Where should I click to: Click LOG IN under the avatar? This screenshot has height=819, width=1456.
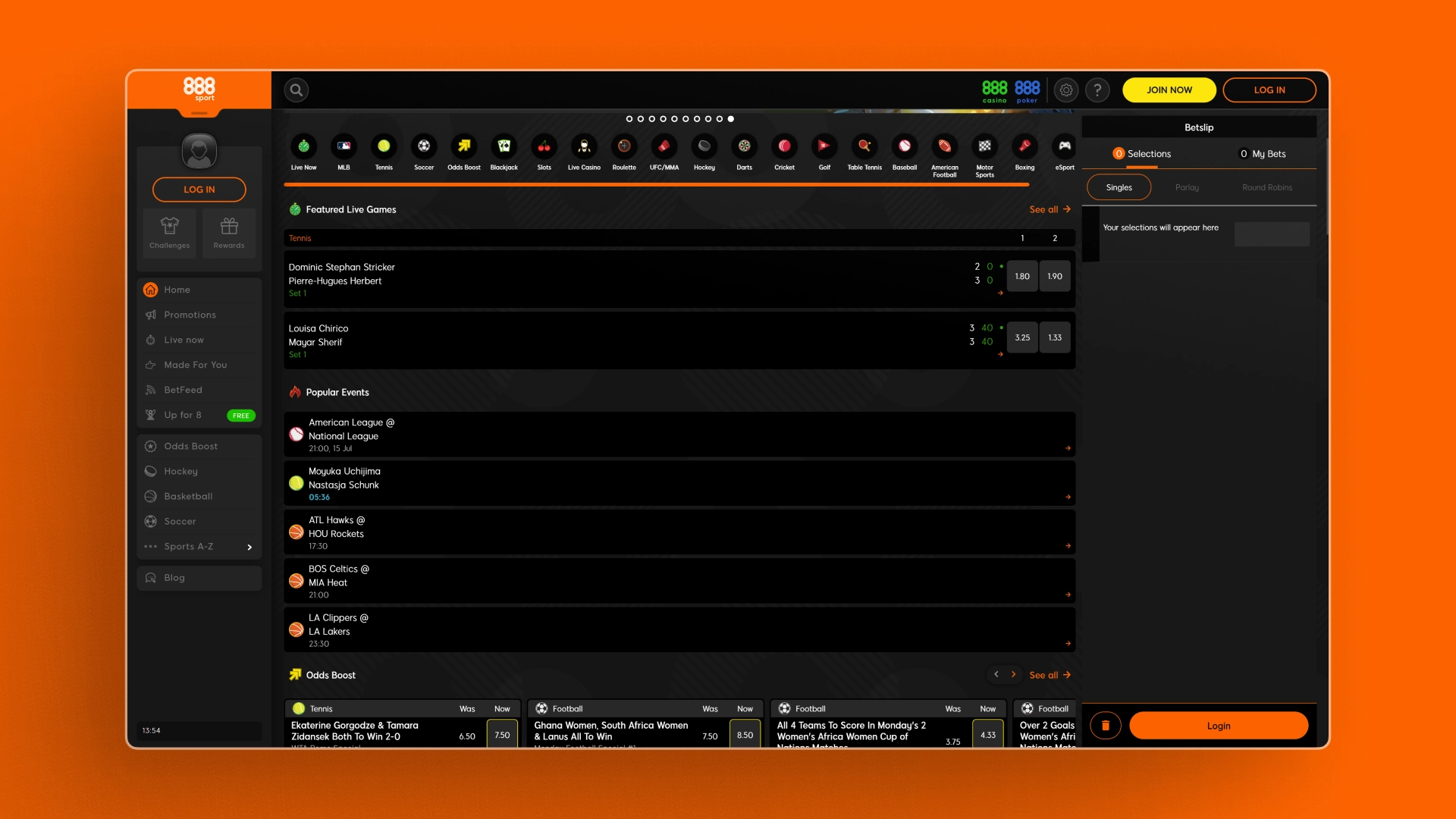pos(199,190)
